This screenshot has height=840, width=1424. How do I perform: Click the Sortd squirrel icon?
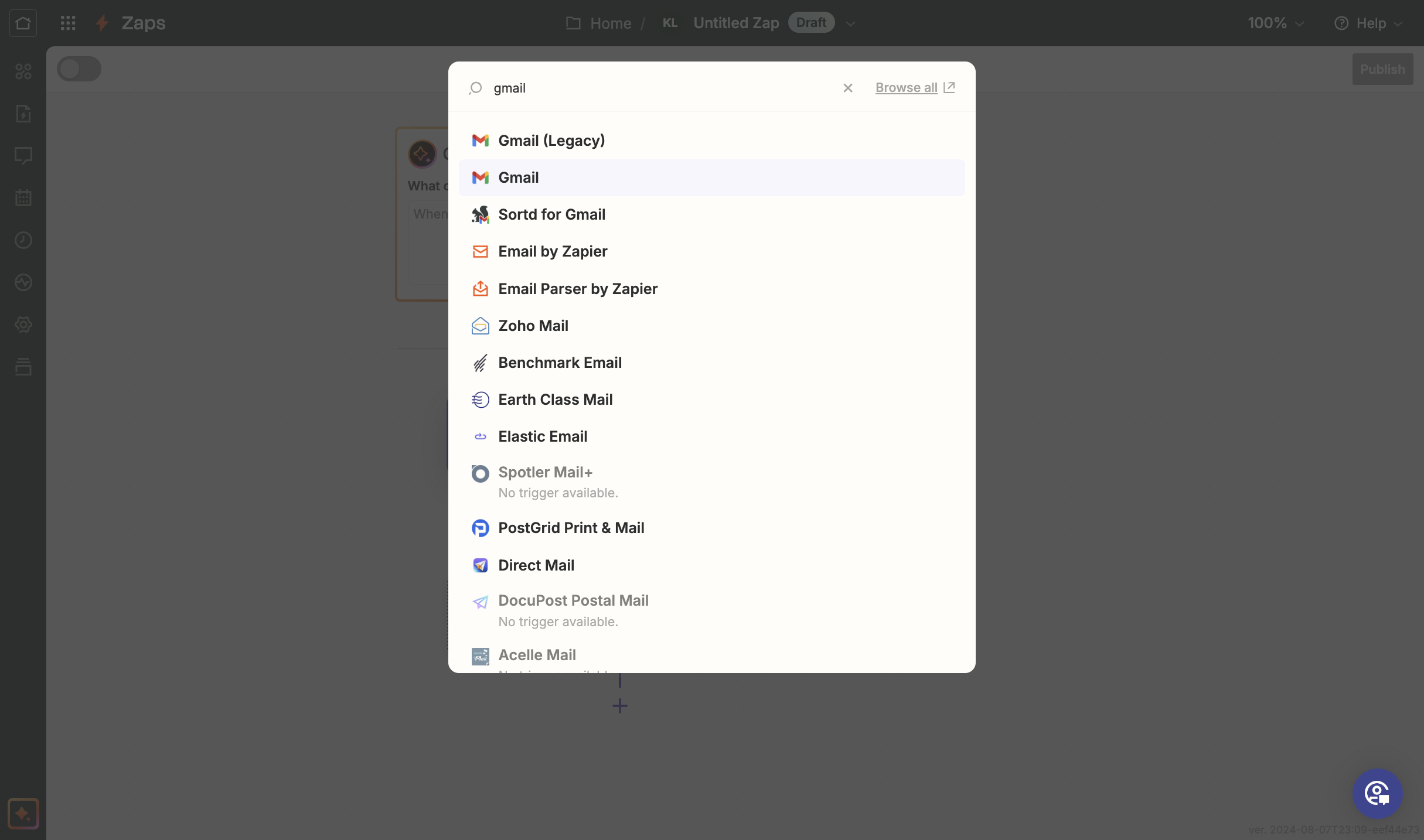coord(480,214)
